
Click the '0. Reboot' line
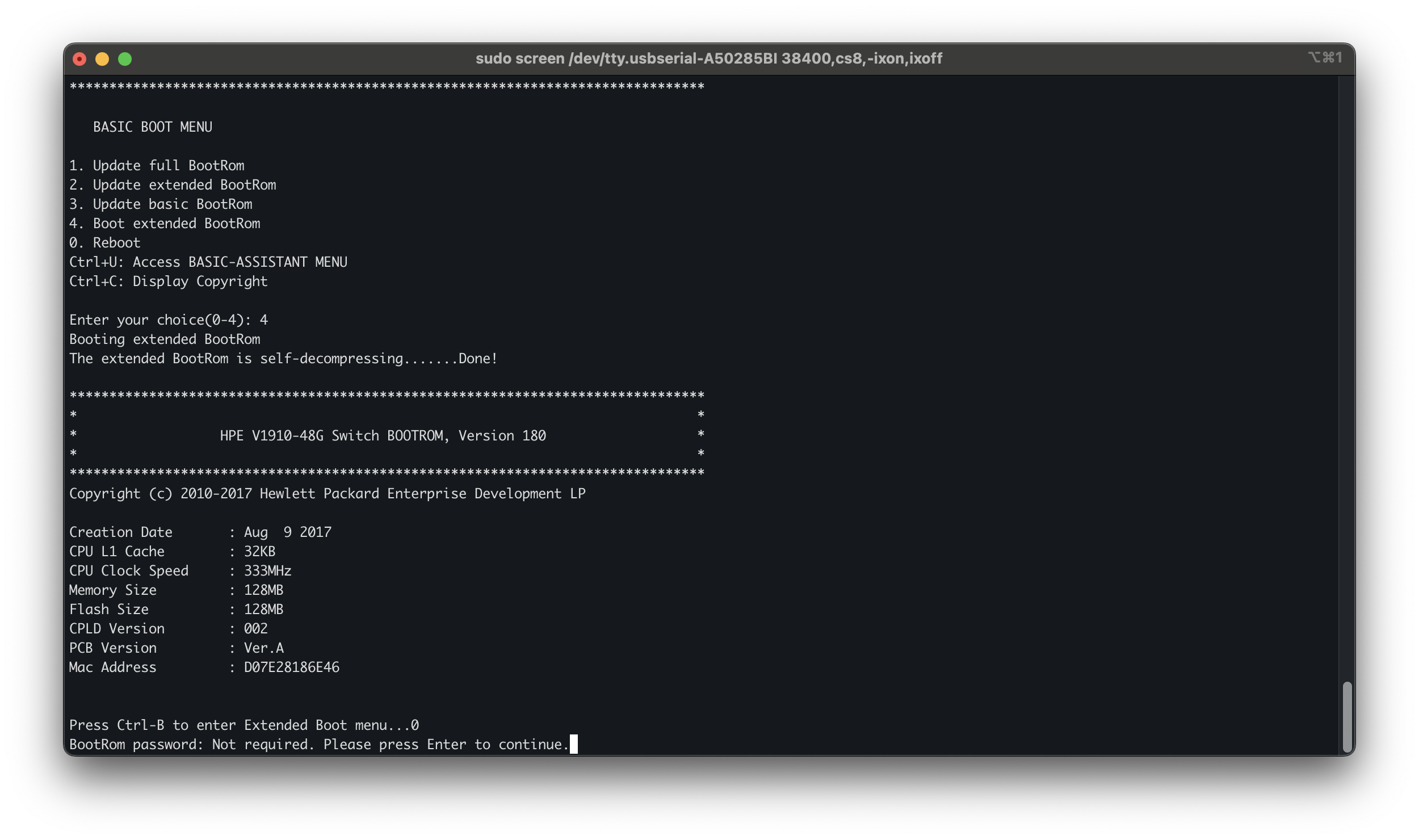point(104,243)
